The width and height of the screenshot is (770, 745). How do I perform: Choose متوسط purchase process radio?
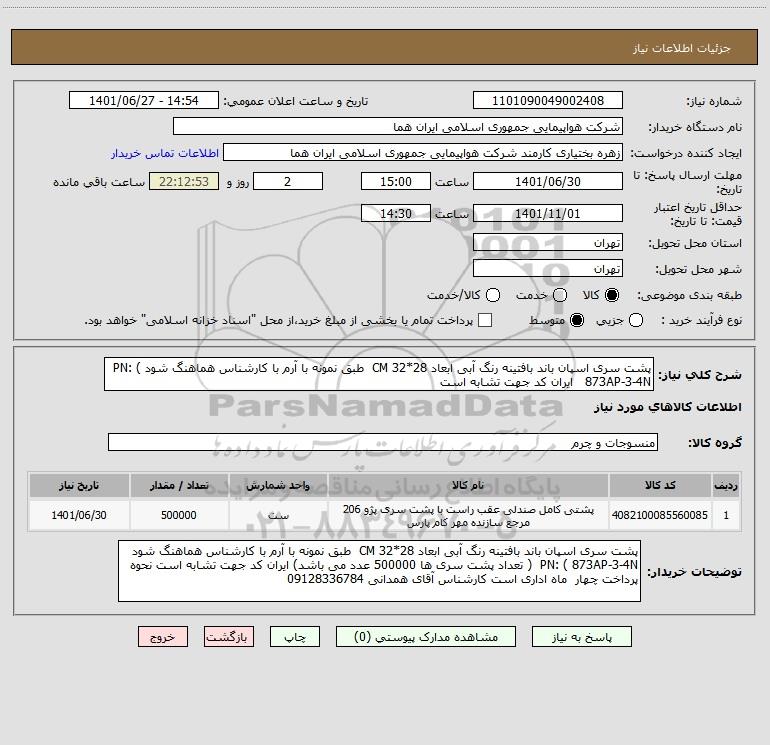[577, 320]
